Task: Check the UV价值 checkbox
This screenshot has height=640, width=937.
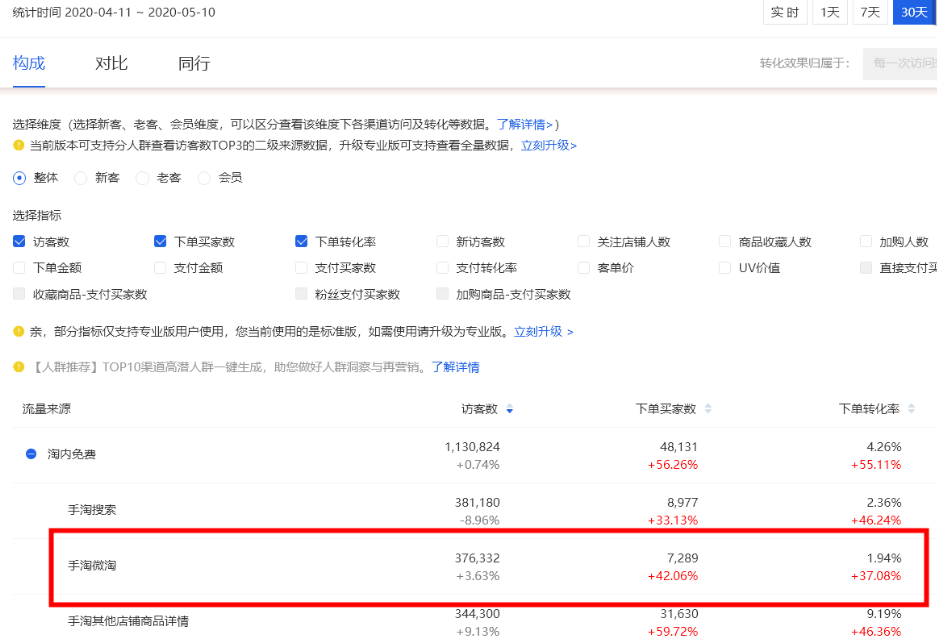Action: (725, 268)
